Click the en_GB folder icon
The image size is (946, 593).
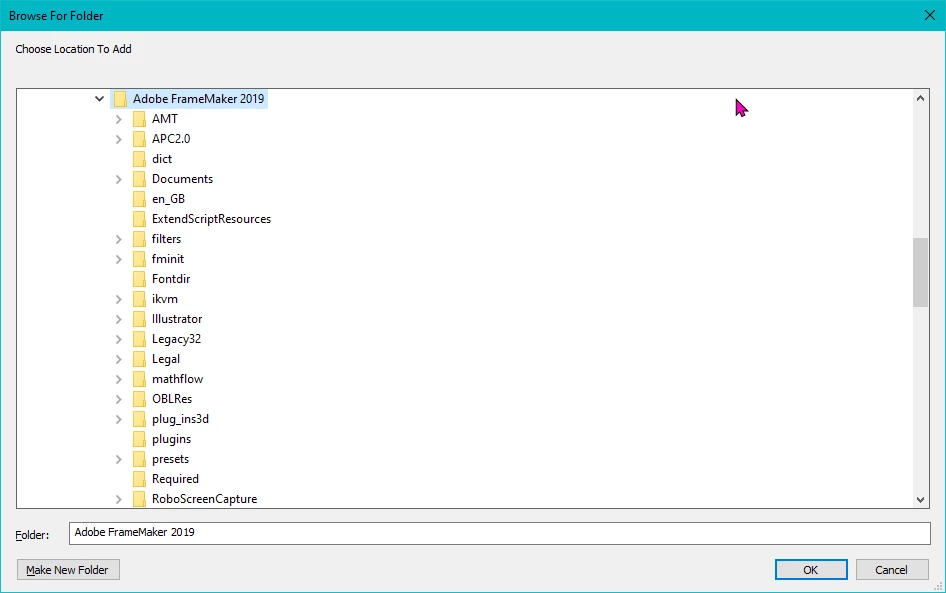(139, 198)
